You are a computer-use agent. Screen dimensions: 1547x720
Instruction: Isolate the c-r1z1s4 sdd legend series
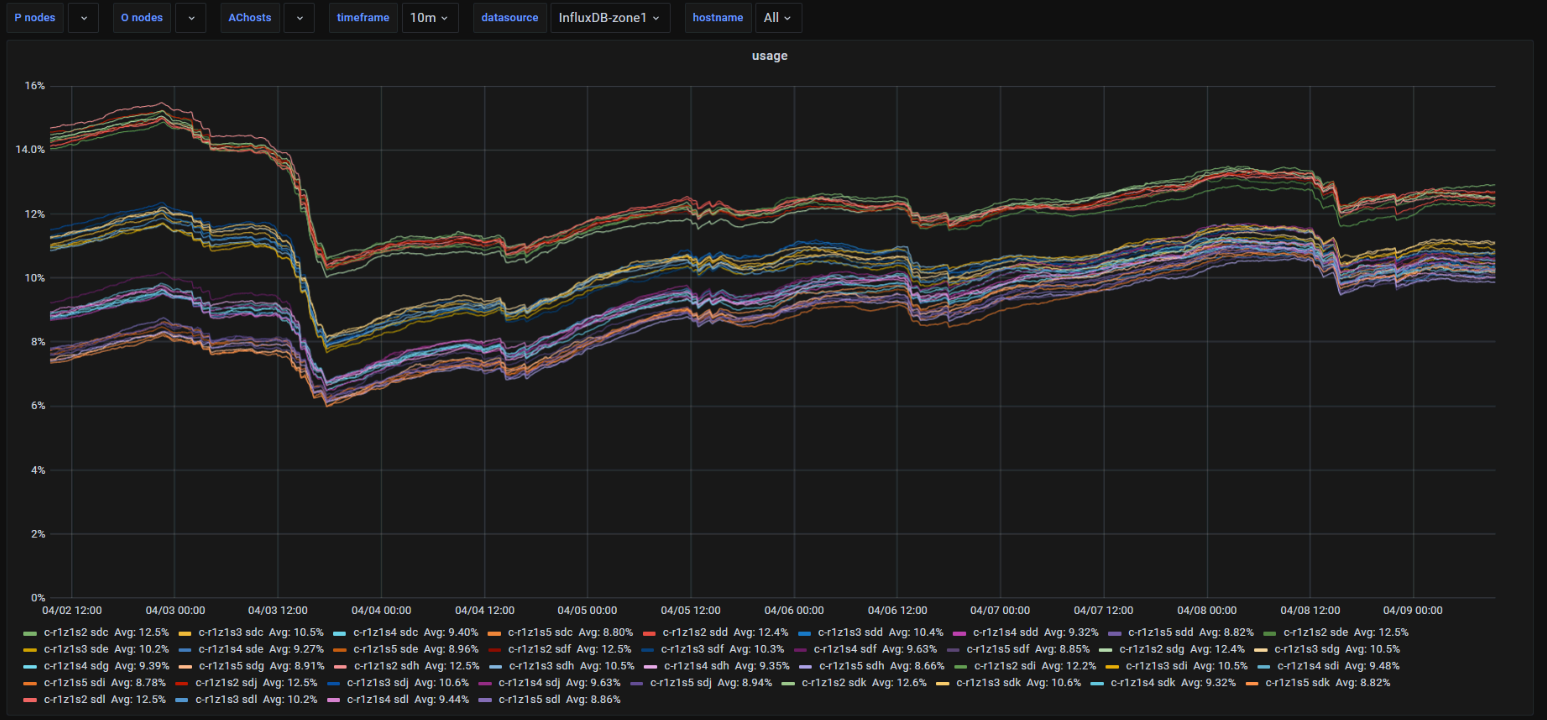point(1005,633)
